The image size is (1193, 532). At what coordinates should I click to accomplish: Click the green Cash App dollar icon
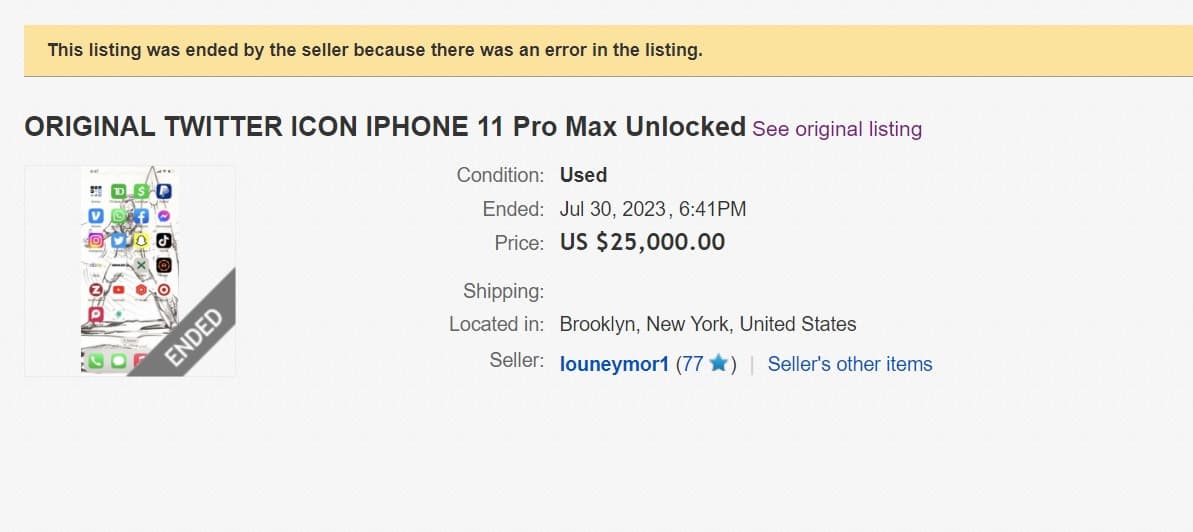click(x=142, y=190)
